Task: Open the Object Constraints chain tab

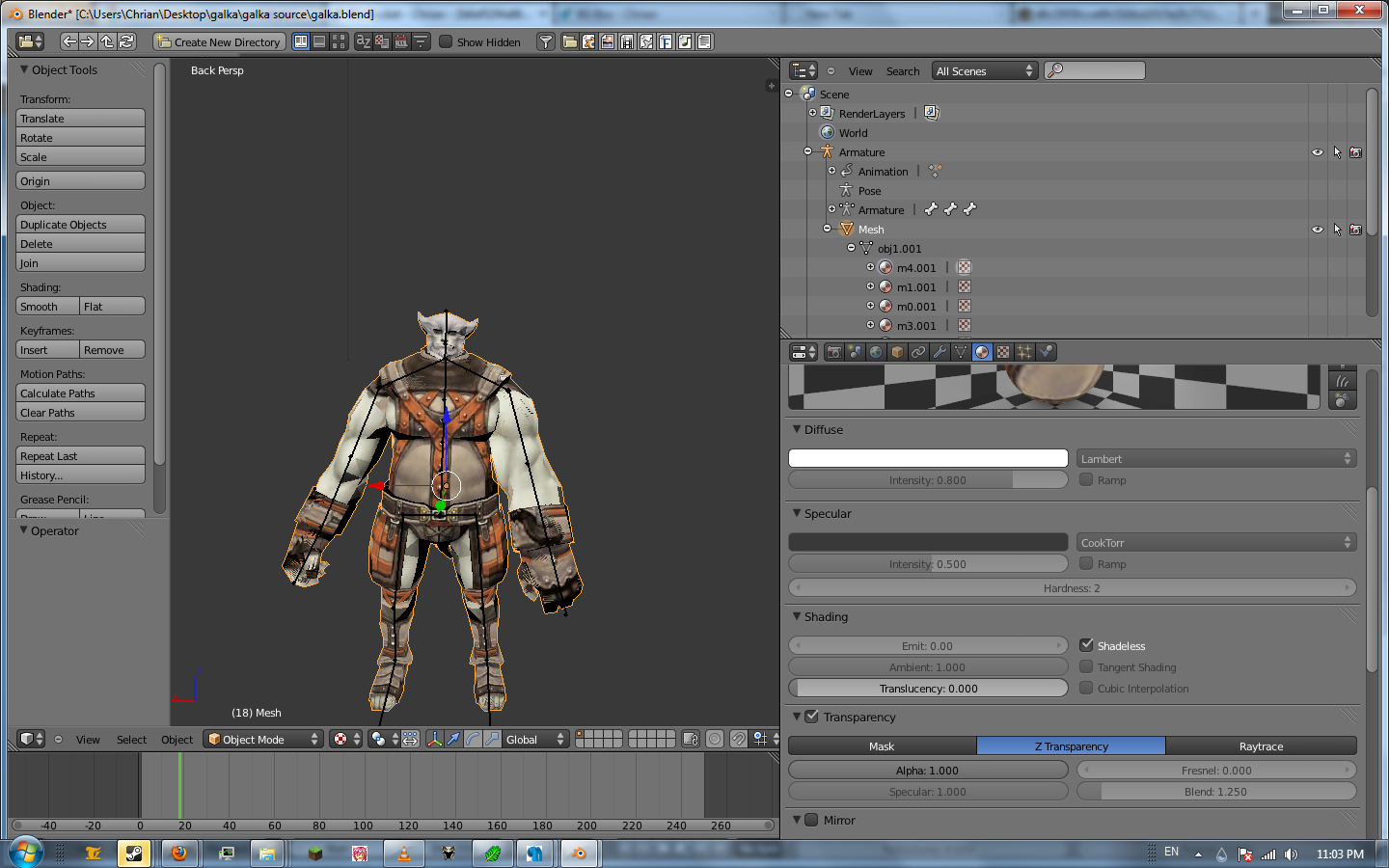Action: [918, 352]
